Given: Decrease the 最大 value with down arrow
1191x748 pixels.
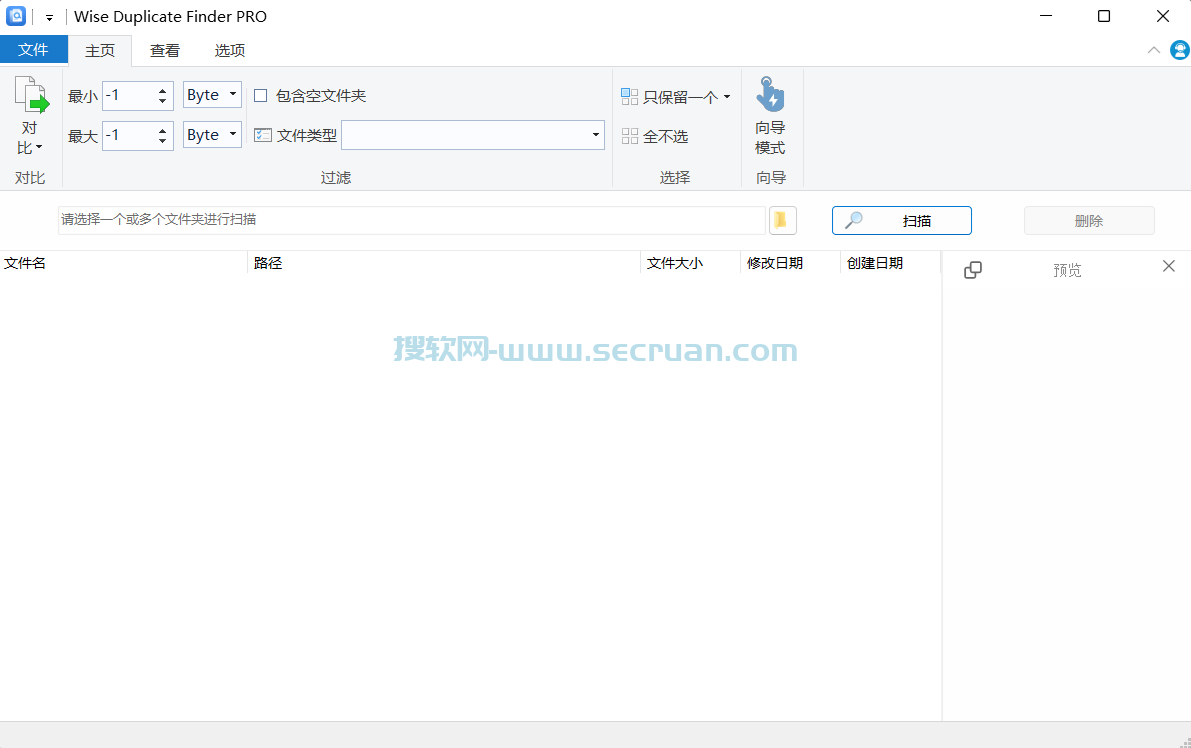Looking at the screenshot, I should pos(163,141).
